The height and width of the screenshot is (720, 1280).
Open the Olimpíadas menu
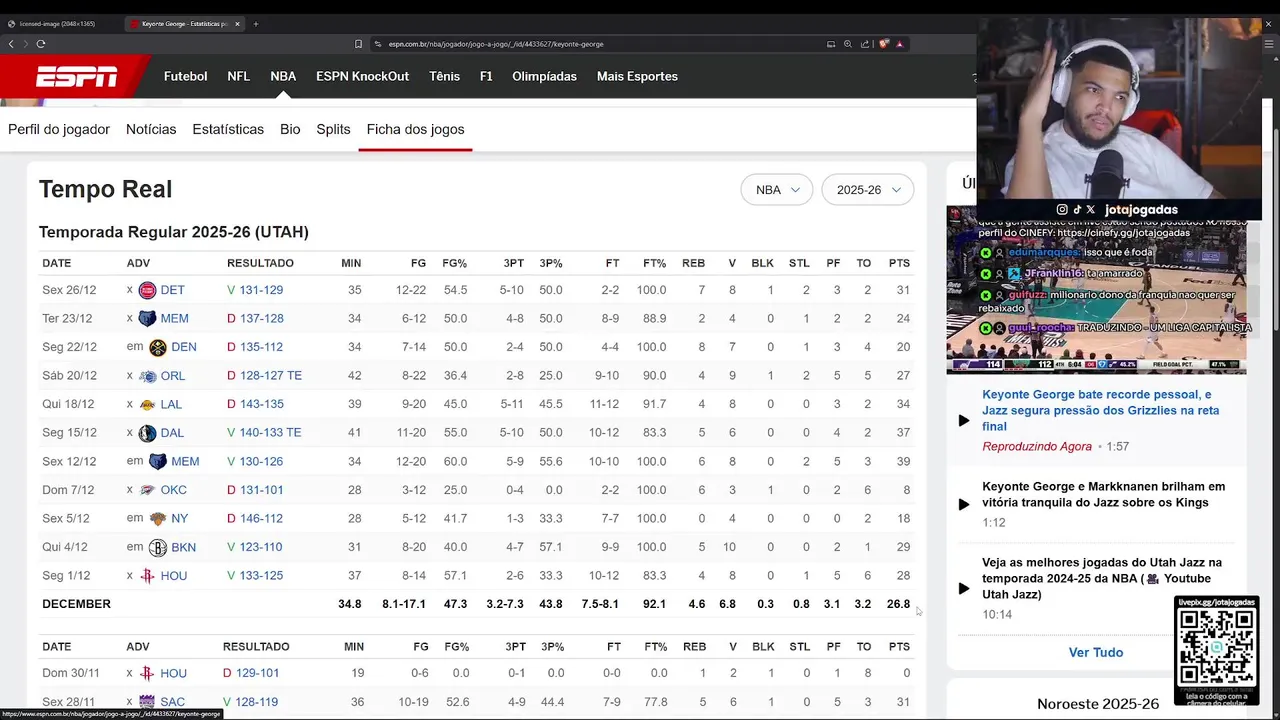pos(544,76)
